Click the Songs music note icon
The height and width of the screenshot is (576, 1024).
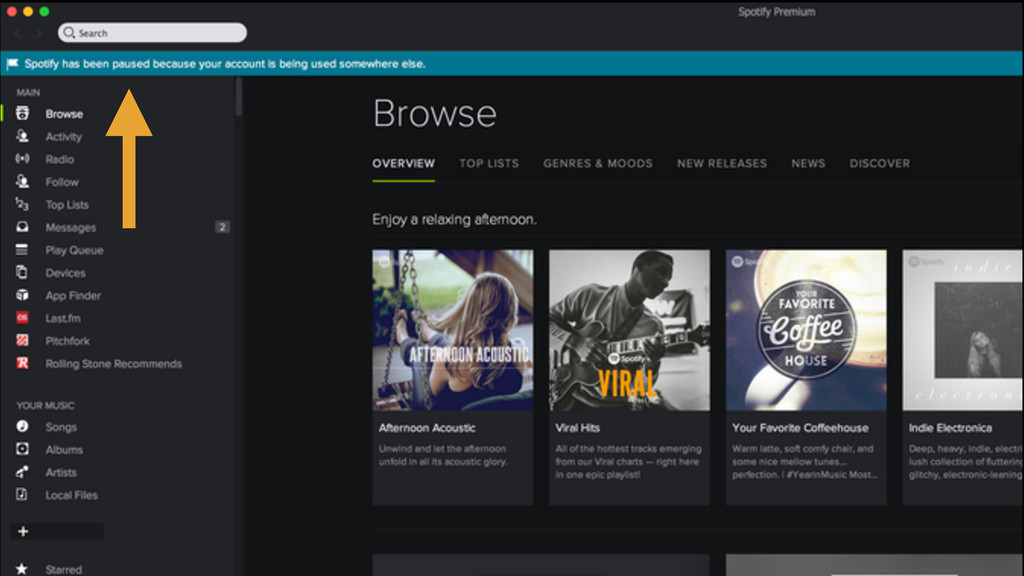click(22, 426)
